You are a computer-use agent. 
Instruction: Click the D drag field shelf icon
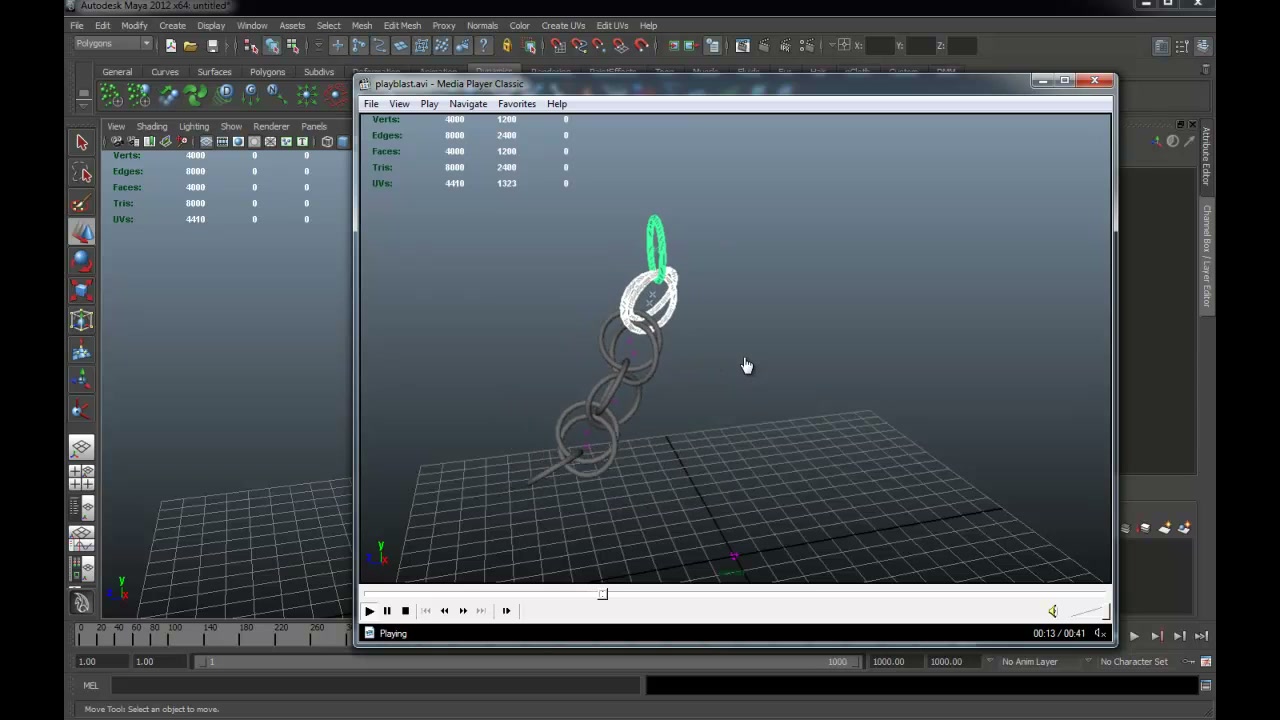pos(224,95)
